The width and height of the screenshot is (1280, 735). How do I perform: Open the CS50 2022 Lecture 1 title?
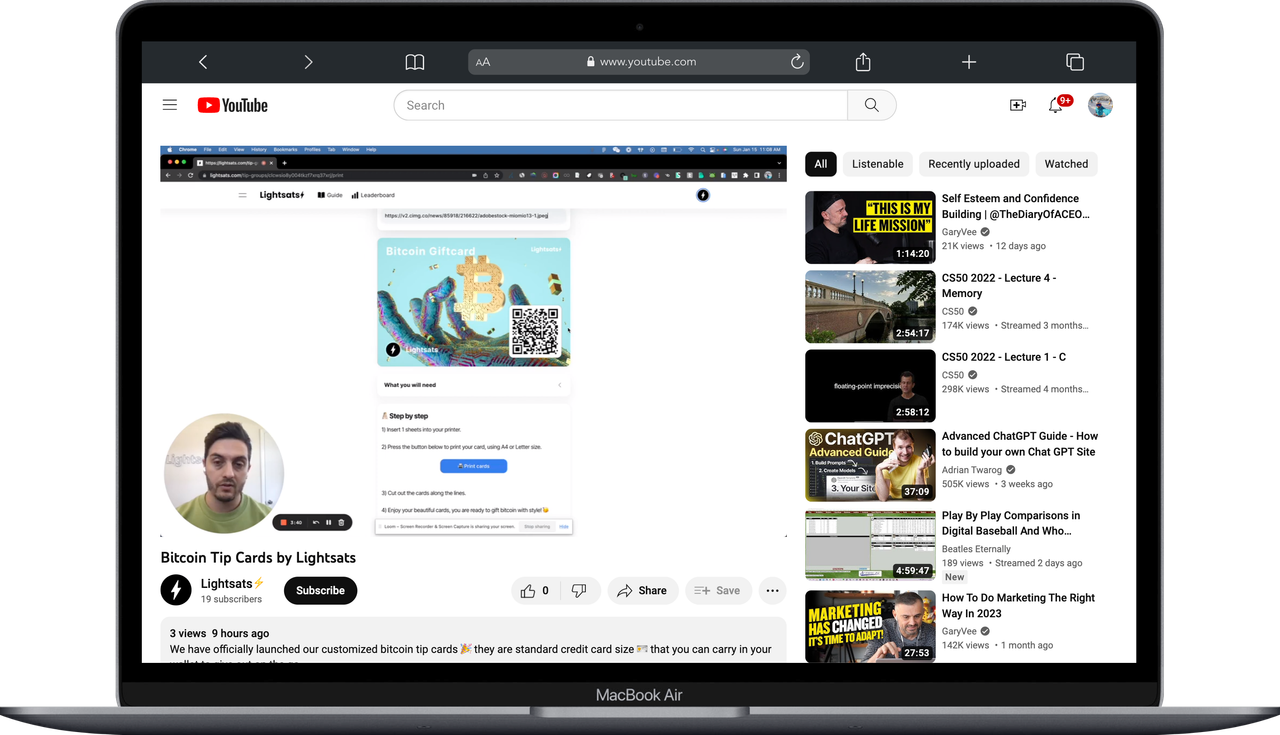tap(1004, 357)
